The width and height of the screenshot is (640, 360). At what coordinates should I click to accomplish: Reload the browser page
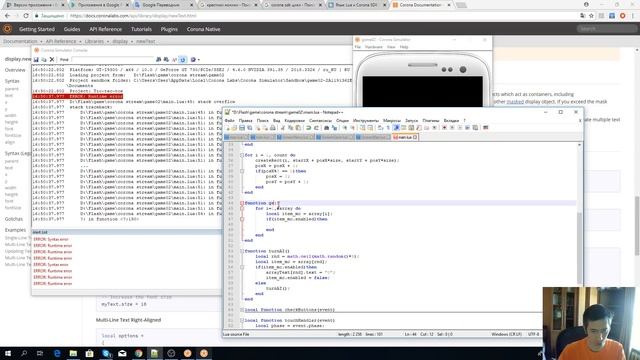pyautogui.click(x=26, y=16)
